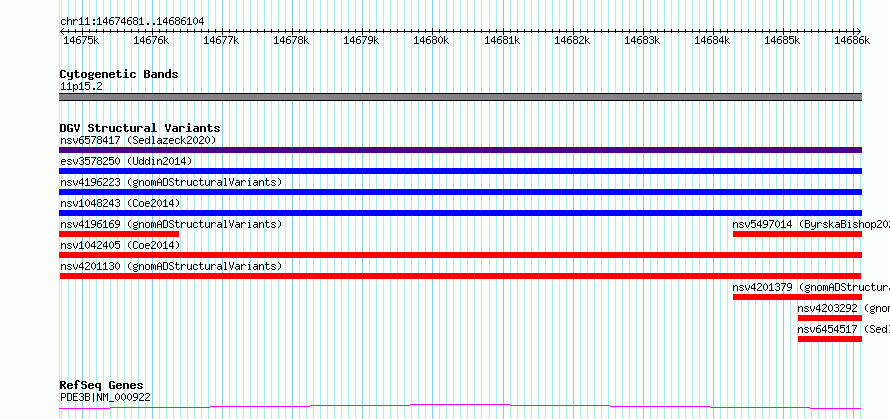Viewport: 890px width, 419px height.
Task: Click the long red bar under nsv4201130
Action: 461,276
